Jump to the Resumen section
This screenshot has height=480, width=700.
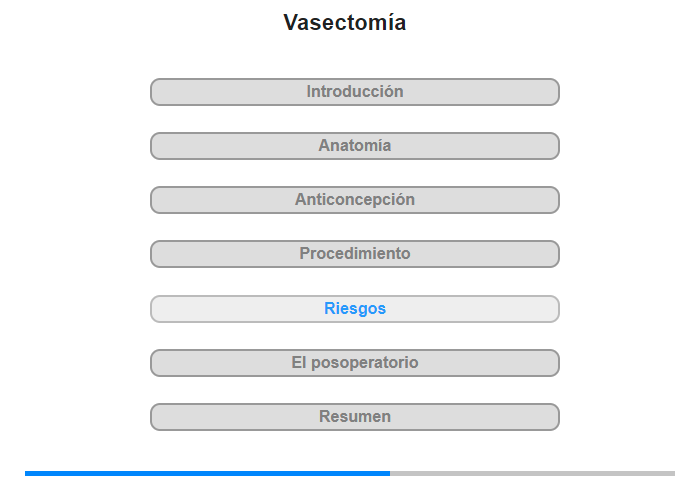(355, 417)
